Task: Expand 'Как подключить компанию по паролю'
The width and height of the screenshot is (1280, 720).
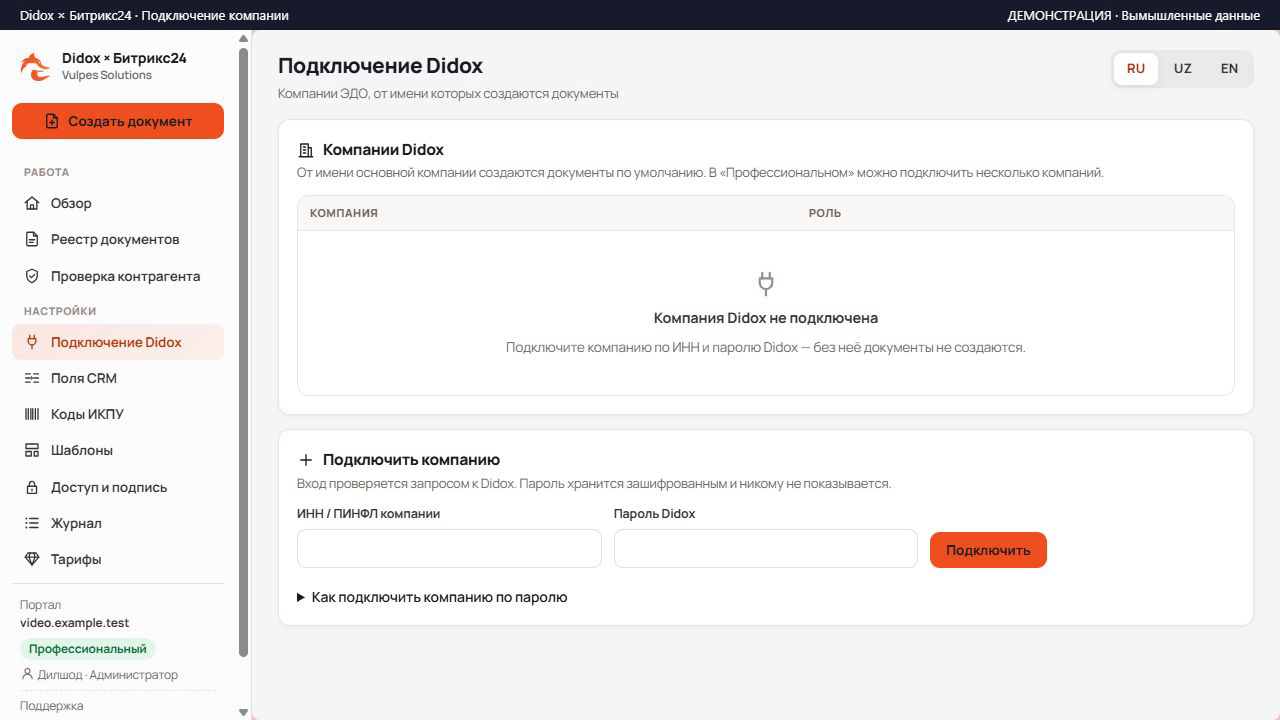Action: (433, 597)
